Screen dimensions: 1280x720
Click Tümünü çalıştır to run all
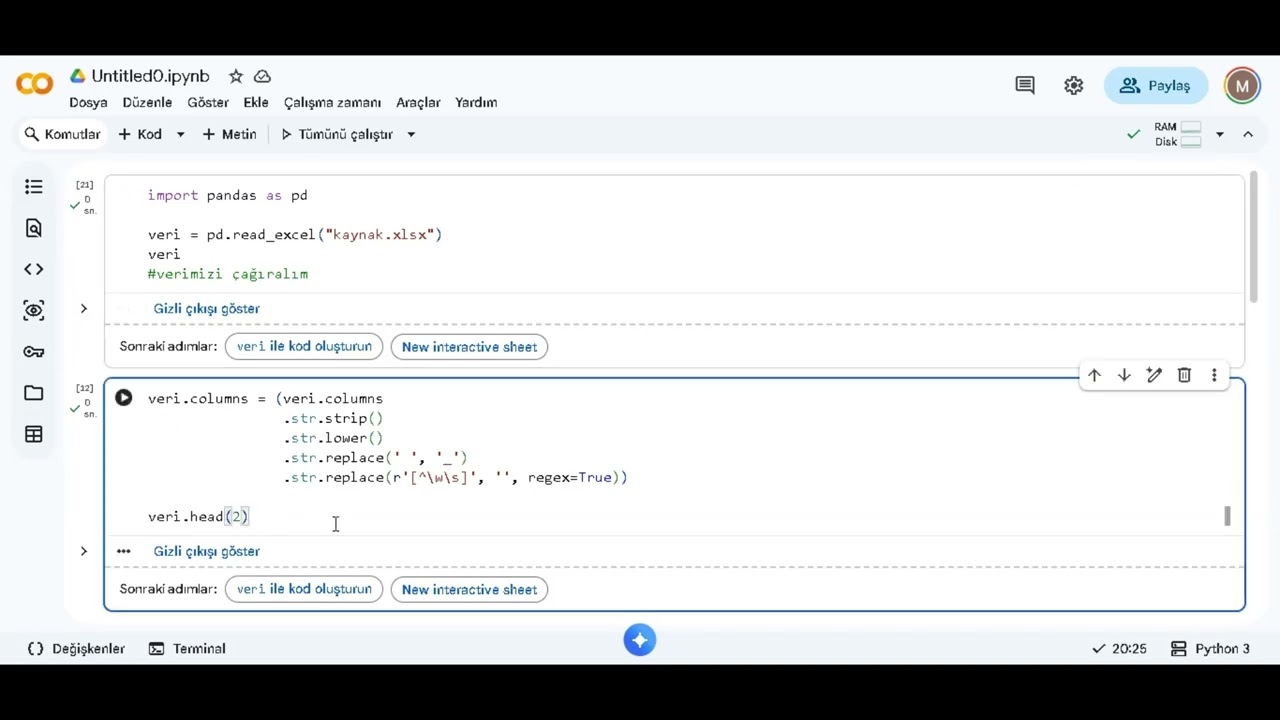pyautogui.click(x=336, y=134)
